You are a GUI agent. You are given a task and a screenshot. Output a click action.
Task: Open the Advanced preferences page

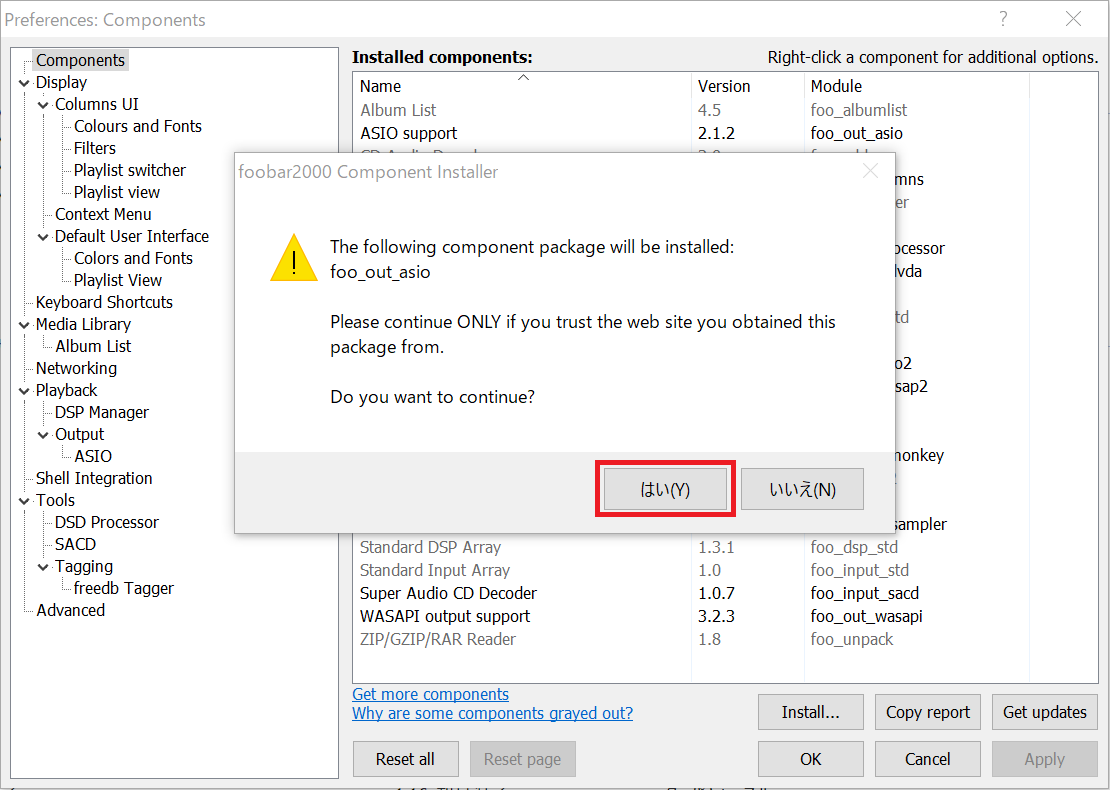71,609
